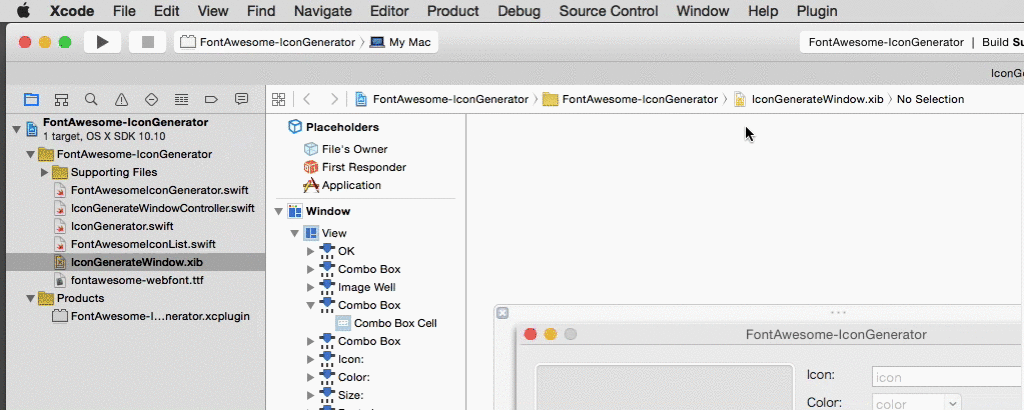
Task: Open the related items grid menu
Action: point(279,99)
